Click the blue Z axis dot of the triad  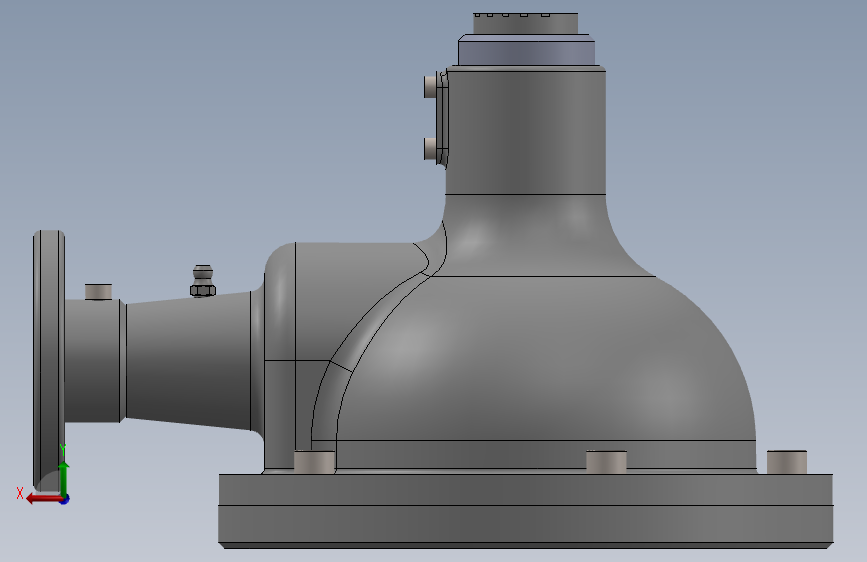click(65, 499)
